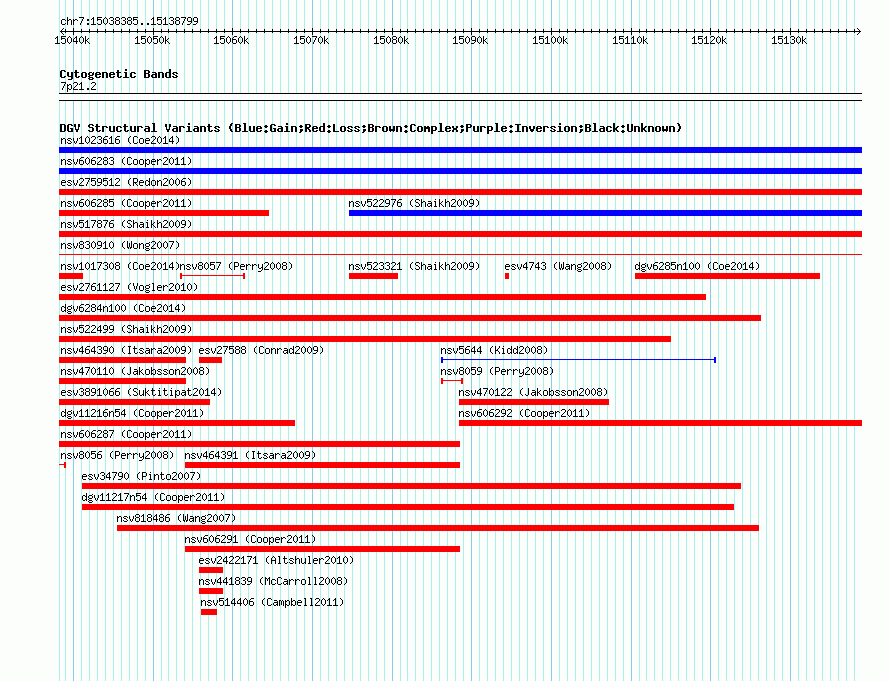Screen dimensions: 890x681
Task: Click the nsv1017308 (Coe2014) label
Action: point(120,266)
